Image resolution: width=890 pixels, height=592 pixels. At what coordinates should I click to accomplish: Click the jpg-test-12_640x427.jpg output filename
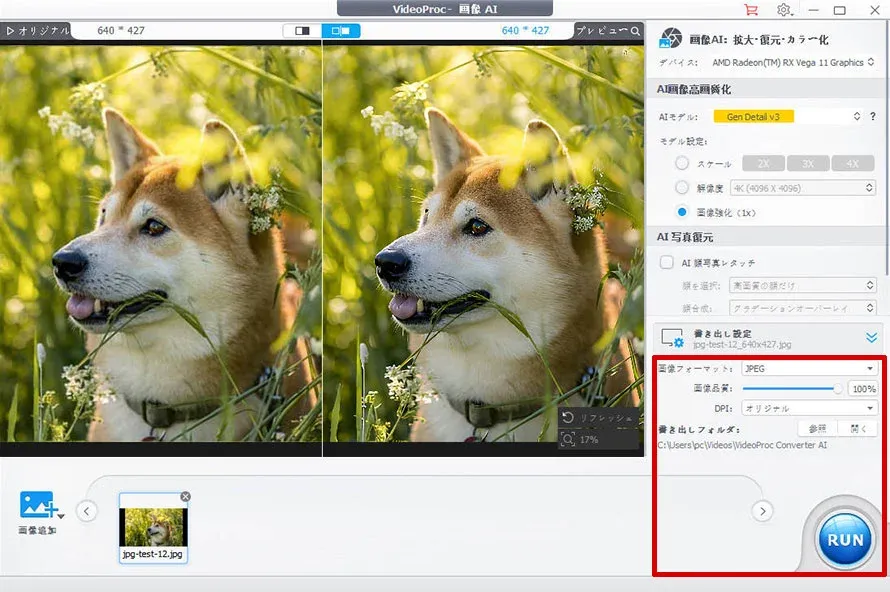point(742,345)
